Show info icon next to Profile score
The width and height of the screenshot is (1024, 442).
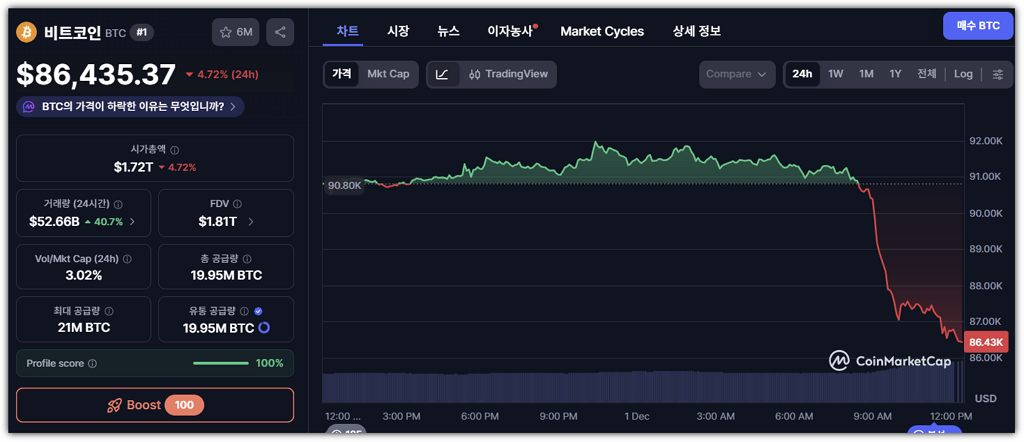point(92,364)
